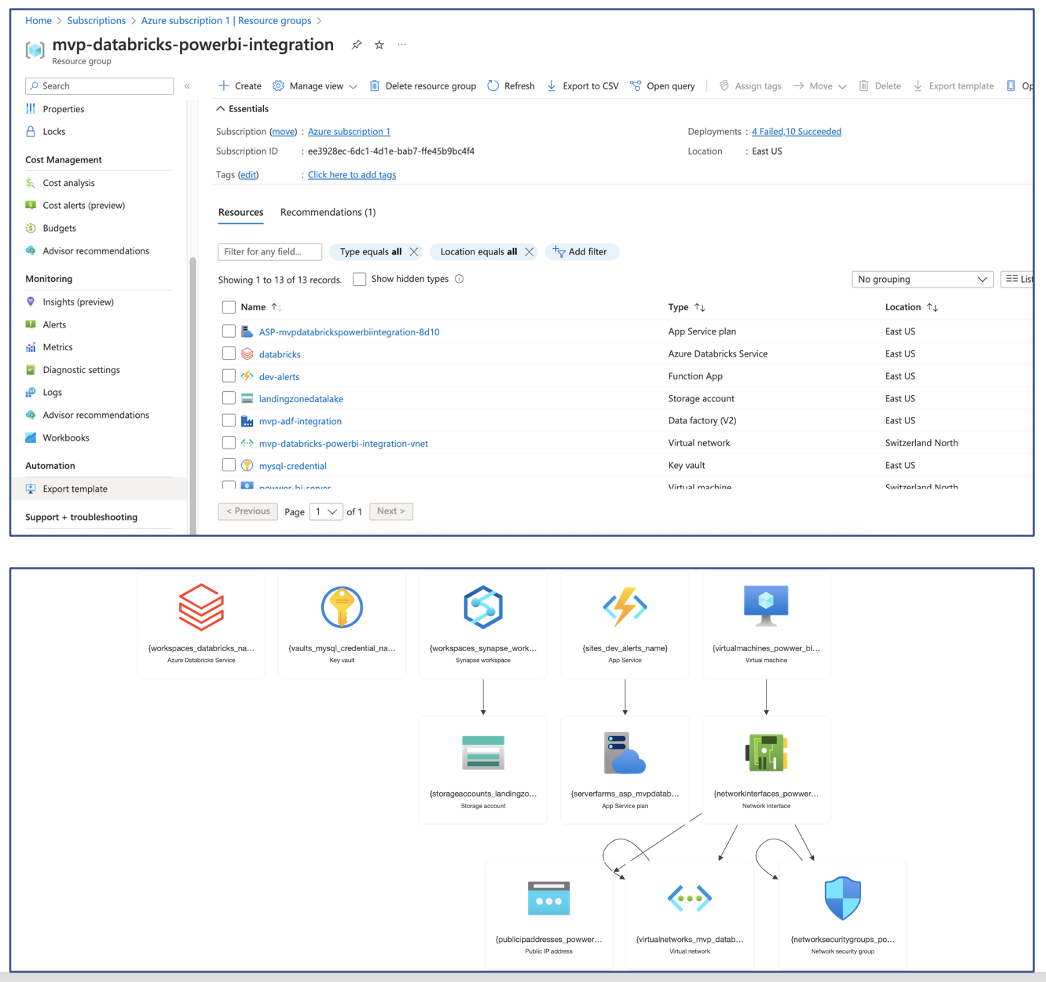Click Delete resource group button
Image resolution: width=1046 pixels, height=982 pixels.
423,86
